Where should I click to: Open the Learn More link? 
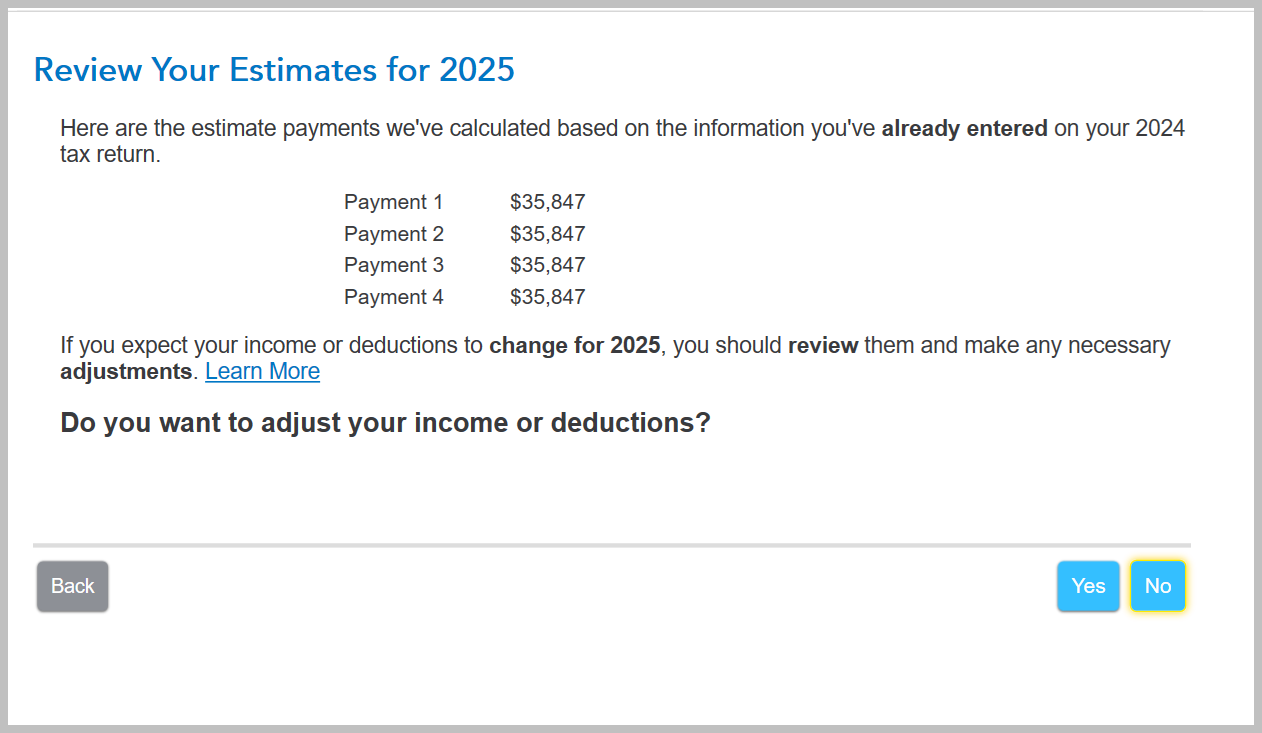pyautogui.click(x=262, y=371)
